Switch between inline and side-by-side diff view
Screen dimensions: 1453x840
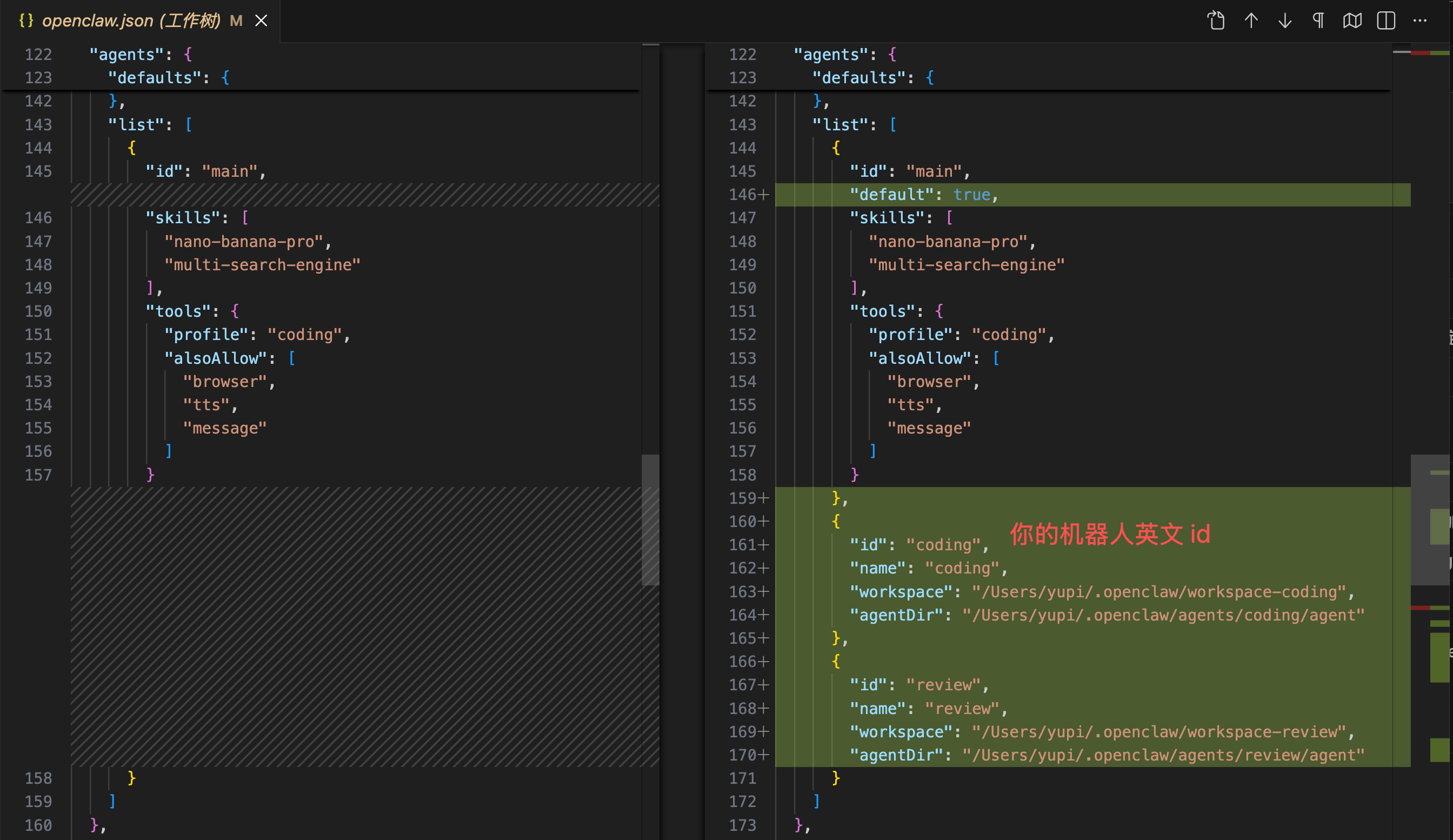coord(1385,21)
